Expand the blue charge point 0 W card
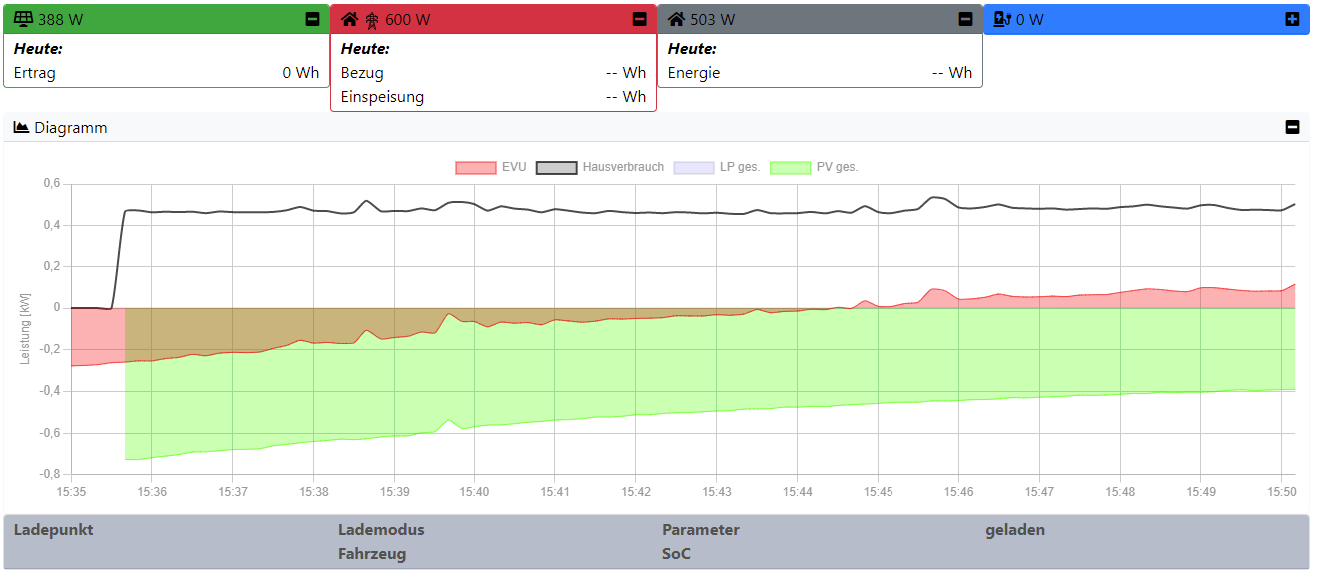Screen dimensions: 1335x582 point(1292,19)
